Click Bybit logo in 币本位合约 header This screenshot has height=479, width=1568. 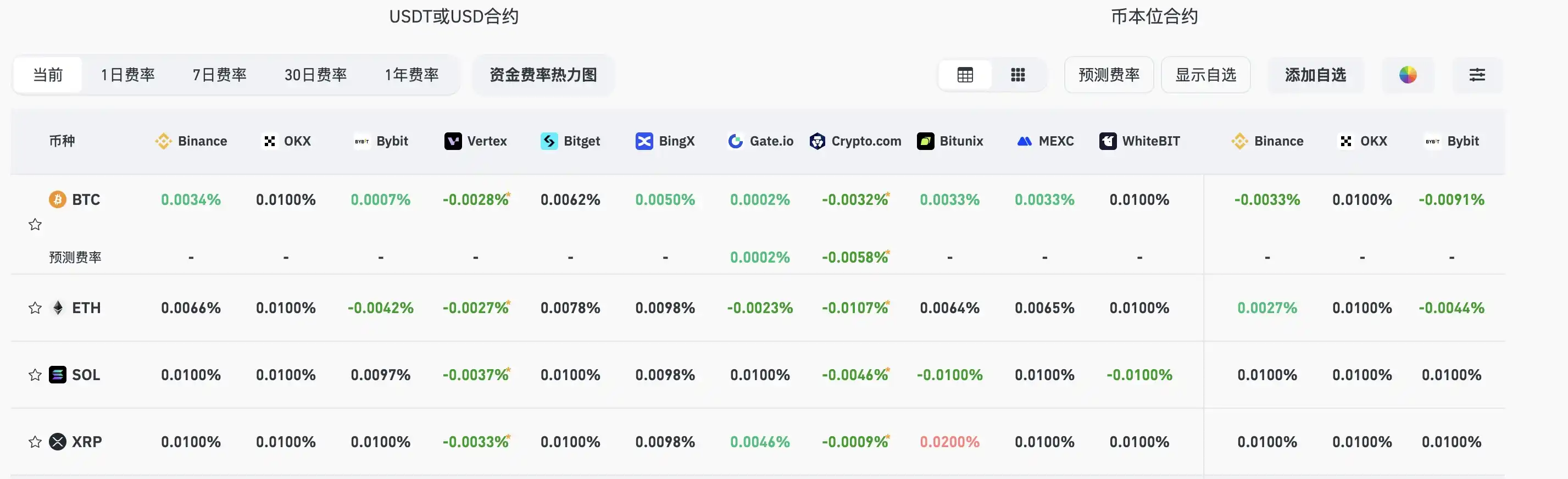pyautogui.click(x=1433, y=141)
